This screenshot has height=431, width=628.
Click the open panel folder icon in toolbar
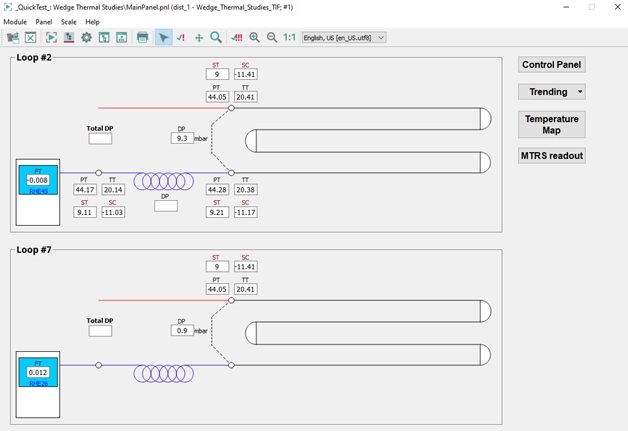[x=13, y=38]
